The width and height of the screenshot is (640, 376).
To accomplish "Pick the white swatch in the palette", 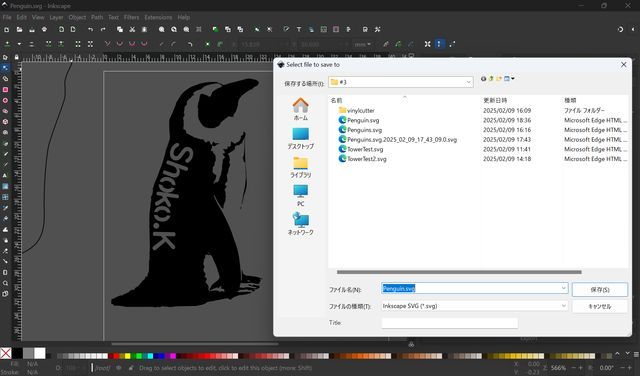I will (x=40, y=353).
